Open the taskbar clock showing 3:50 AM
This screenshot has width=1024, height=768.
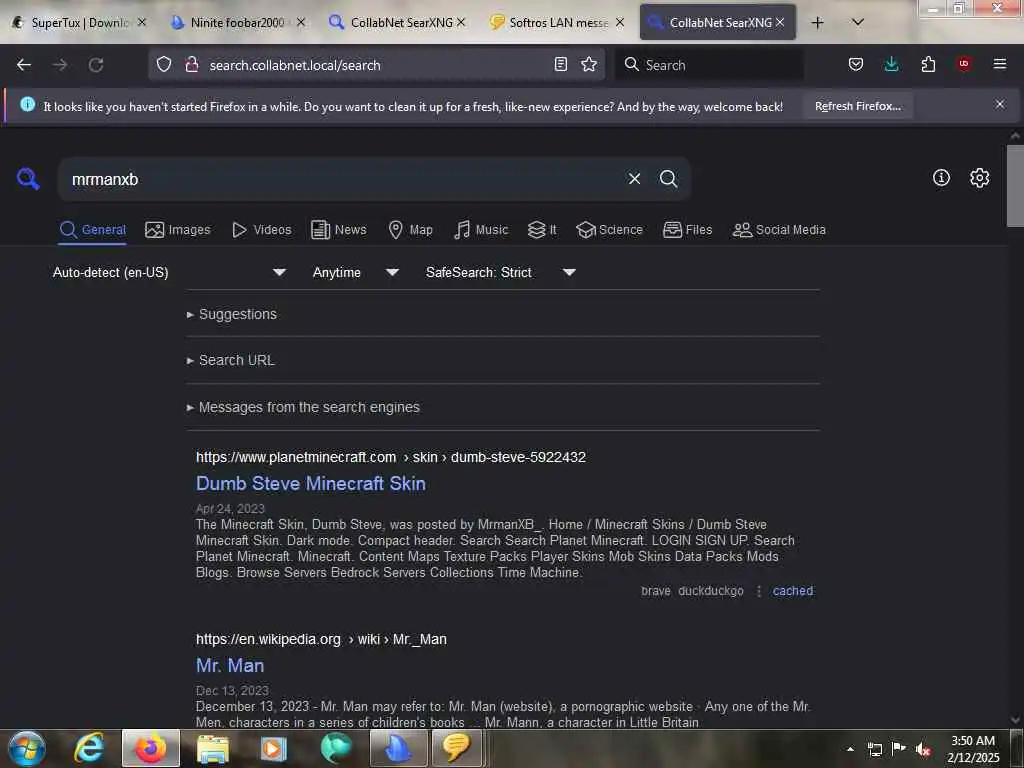point(973,748)
